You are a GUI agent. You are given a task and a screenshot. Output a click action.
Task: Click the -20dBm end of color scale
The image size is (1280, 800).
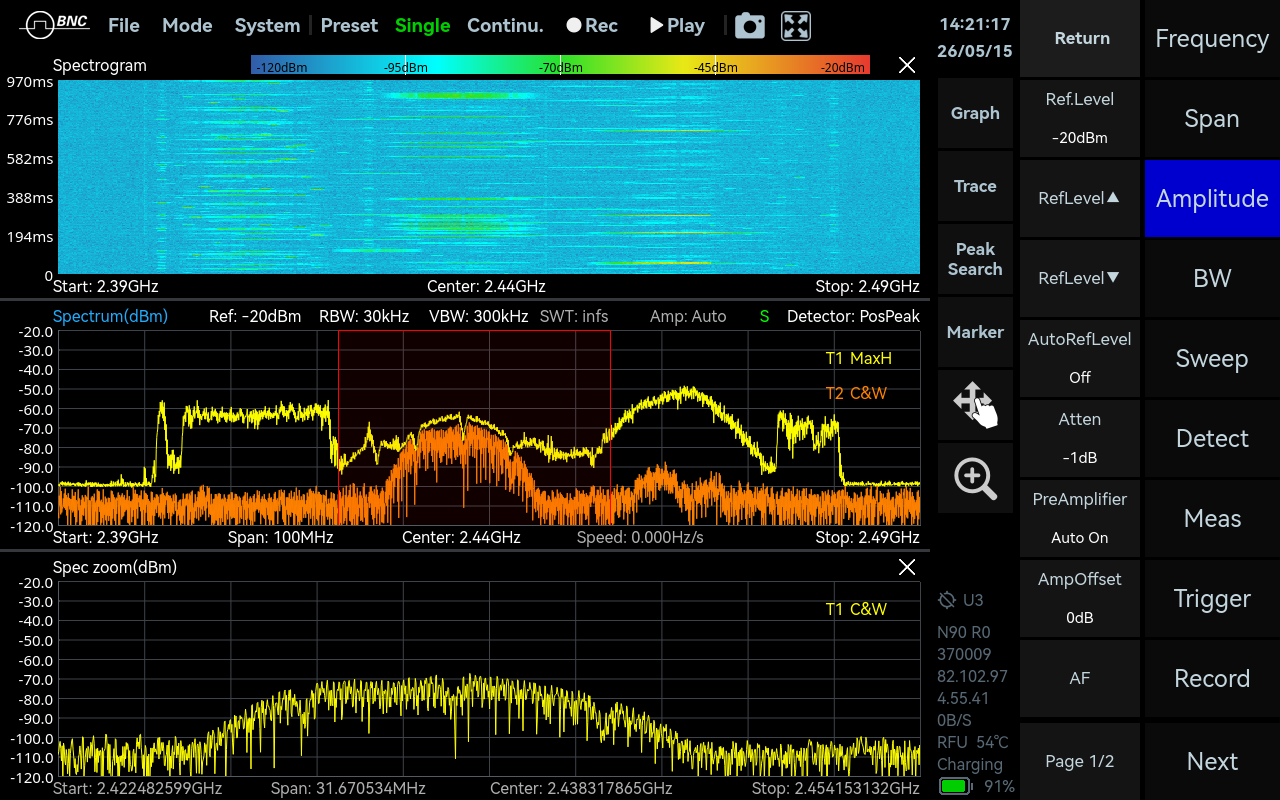coord(842,67)
